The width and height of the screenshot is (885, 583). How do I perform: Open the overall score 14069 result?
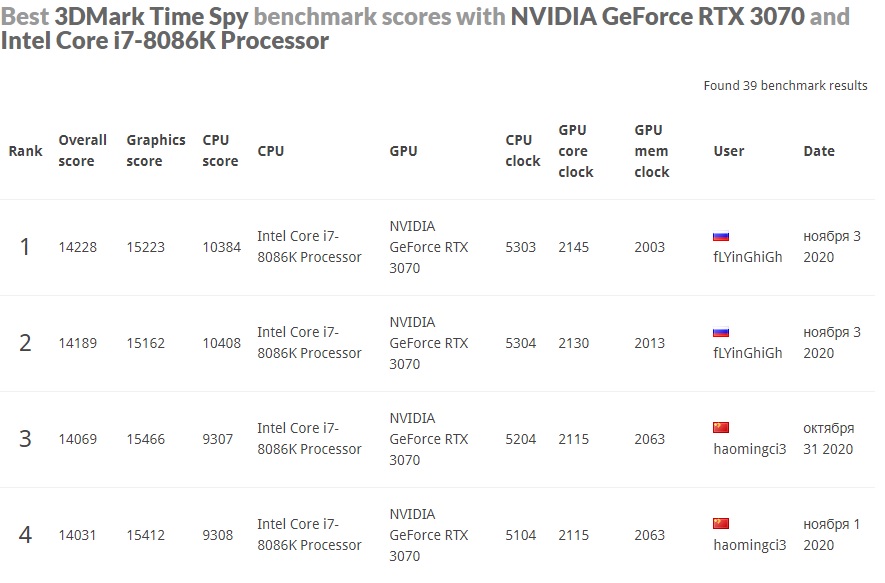point(78,439)
